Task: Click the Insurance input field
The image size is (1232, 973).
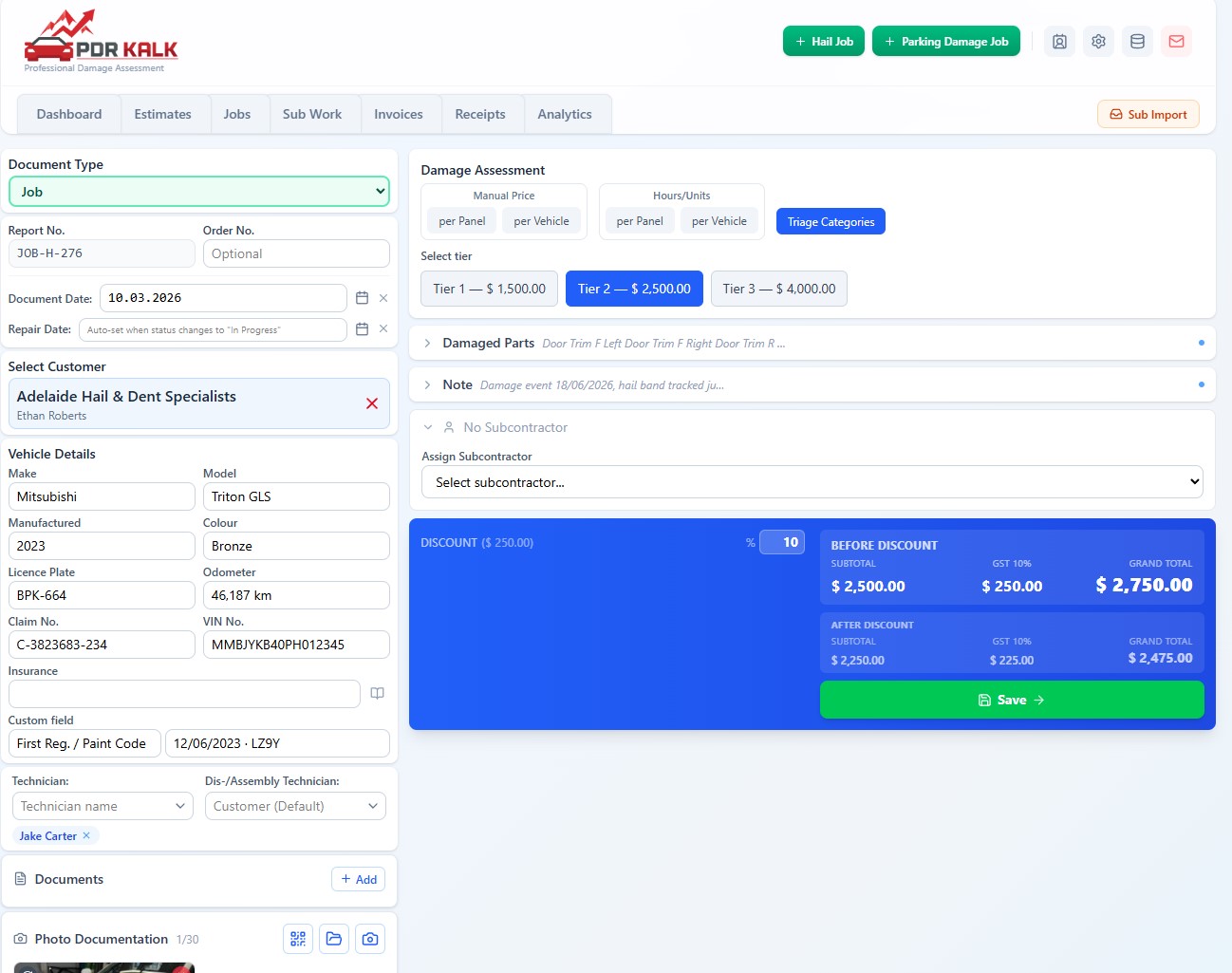Action: (x=184, y=694)
